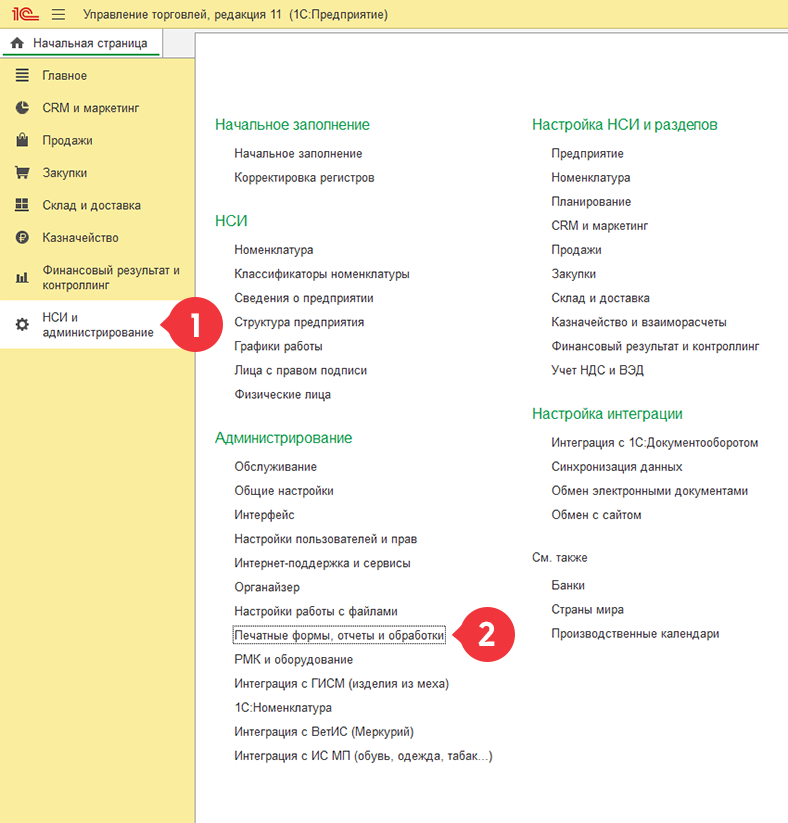Click the Закупки cart icon

(x=22, y=173)
